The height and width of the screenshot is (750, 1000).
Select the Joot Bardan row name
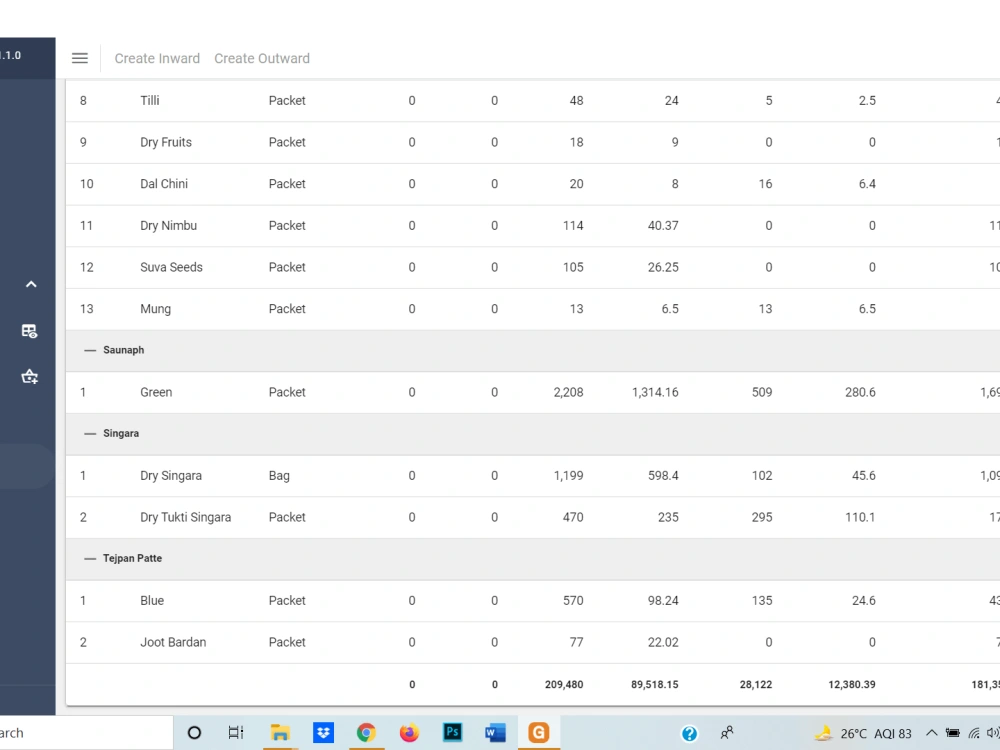click(173, 642)
